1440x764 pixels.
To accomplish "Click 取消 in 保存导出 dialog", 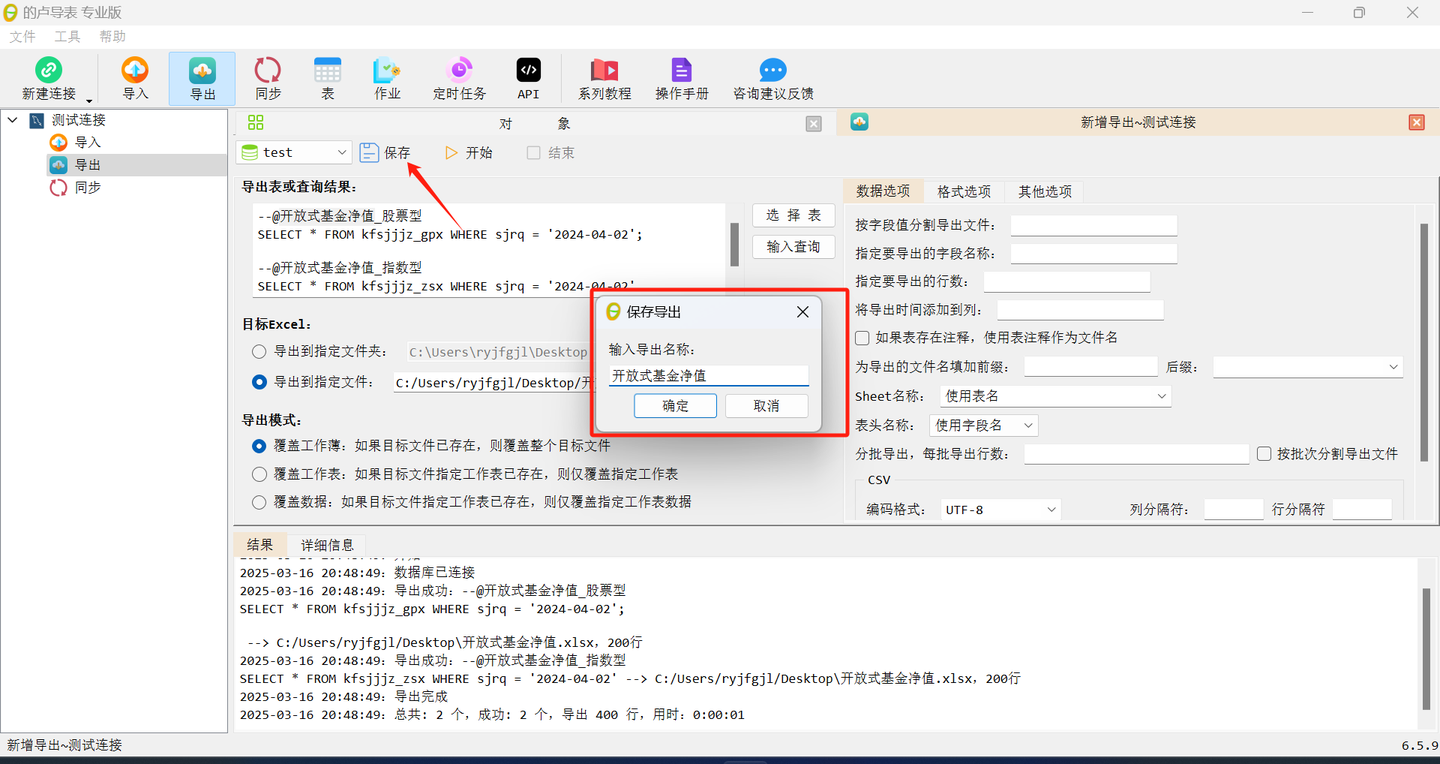I will pos(766,405).
